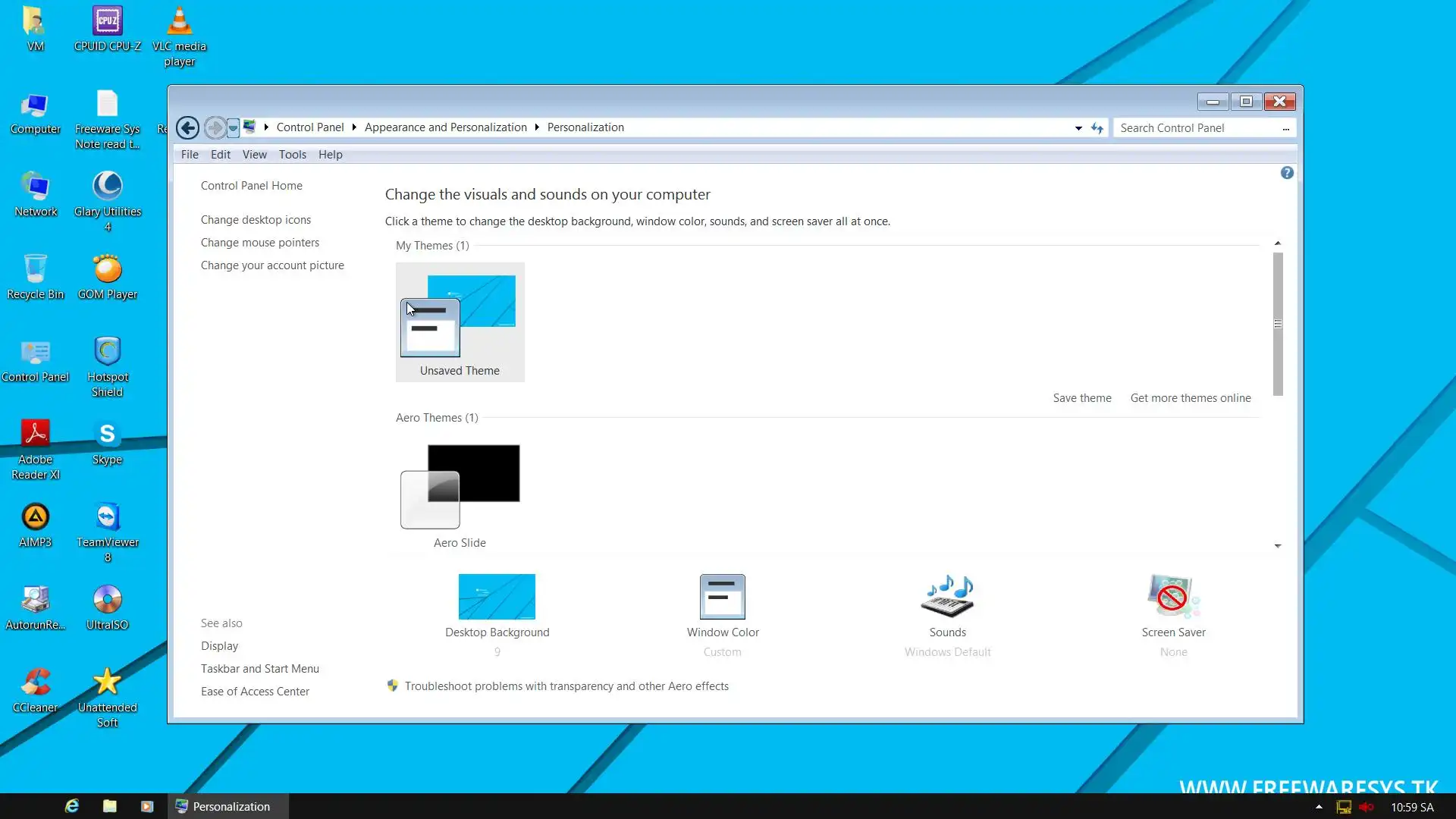
Task: Open the recent pages dropdown arrow
Action: click(234, 127)
